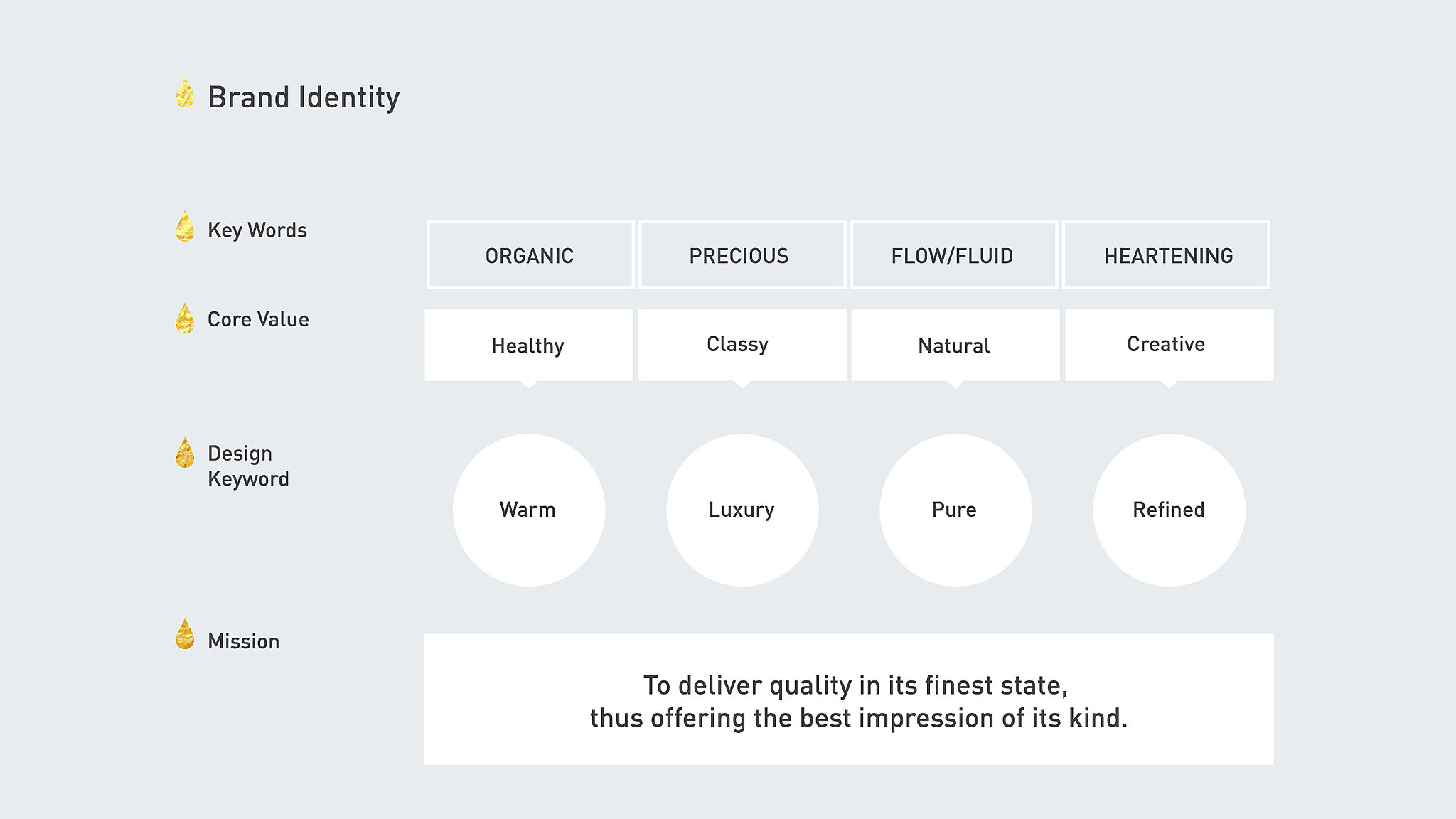
Task: Choose the HEARTENING keyword box
Action: pyautogui.click(x=1166, y=255)
